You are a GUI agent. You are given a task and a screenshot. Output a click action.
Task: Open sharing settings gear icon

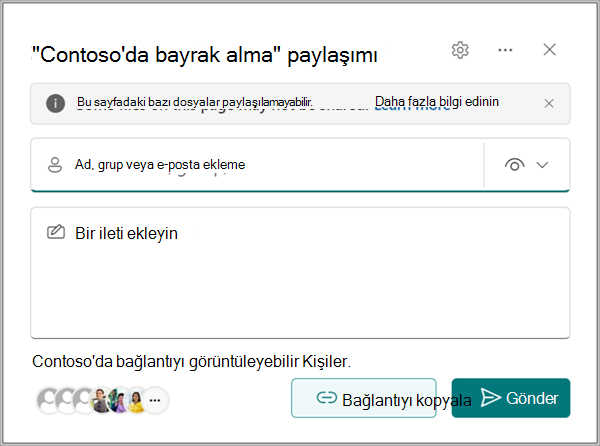click(460, 50)
